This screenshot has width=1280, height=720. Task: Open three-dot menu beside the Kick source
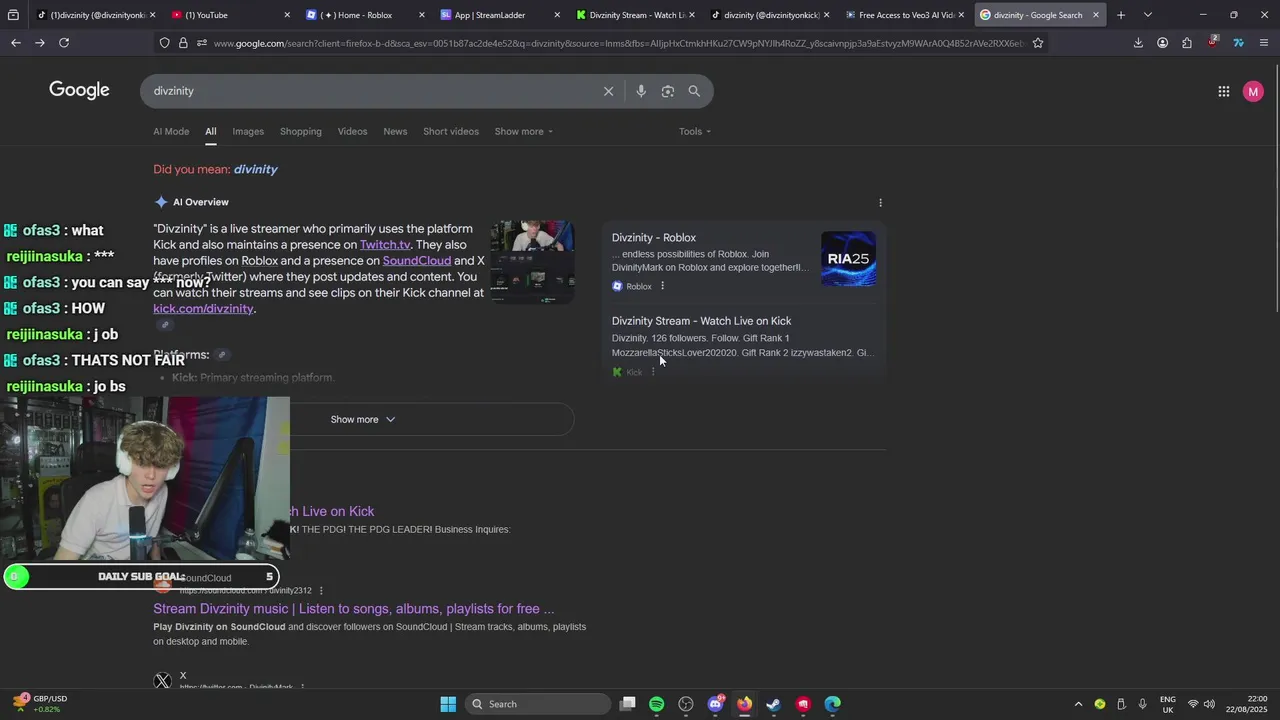pyautogui.click(x=653, y=372)
